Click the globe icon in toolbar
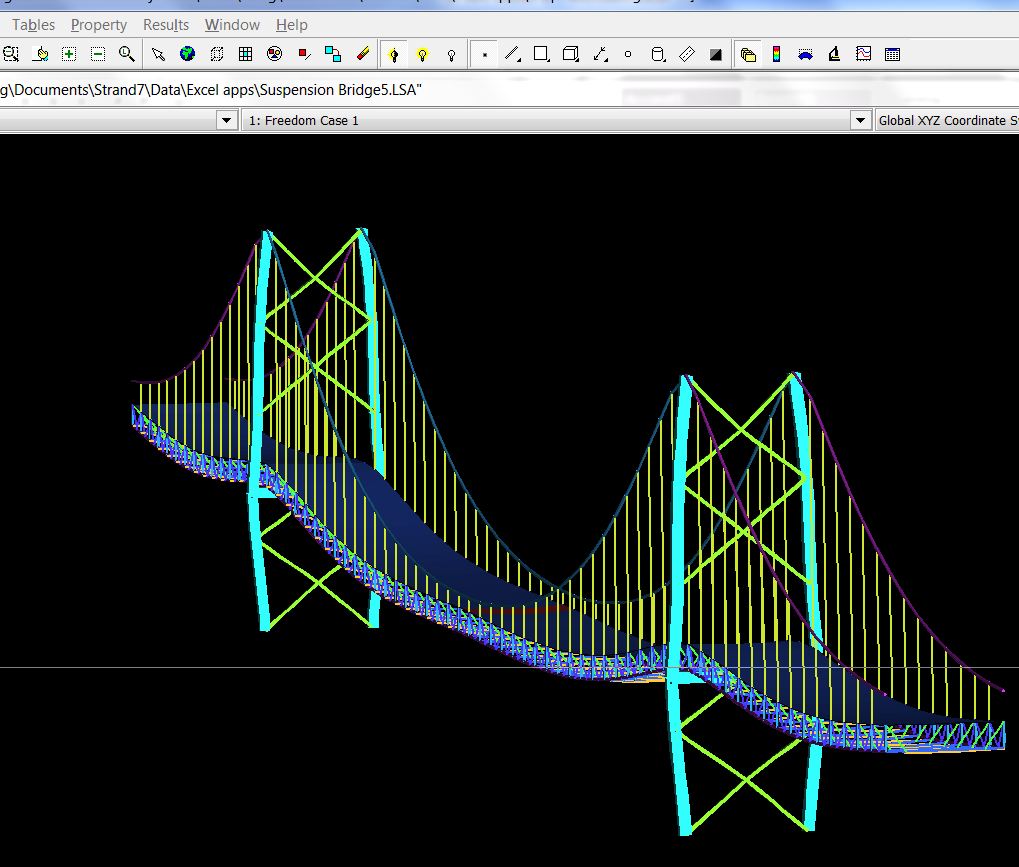This screenshot has width=1019, height=867. [187, 54]
